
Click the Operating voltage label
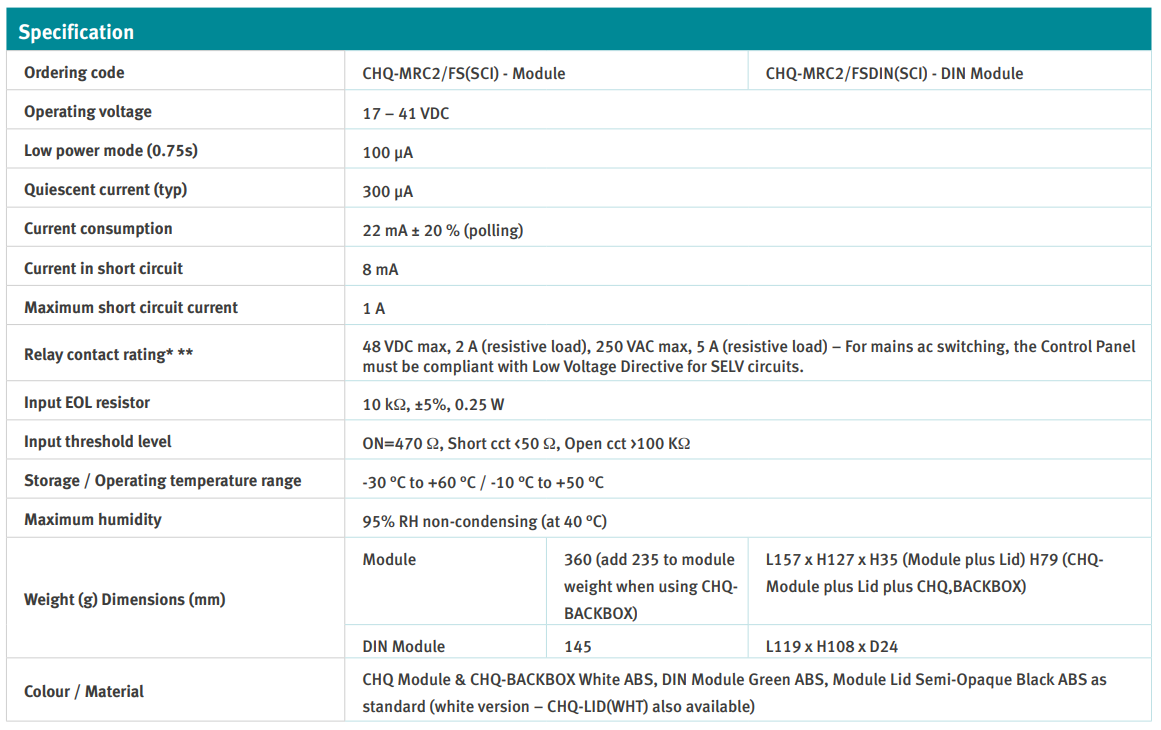click(x=88, y=112)
